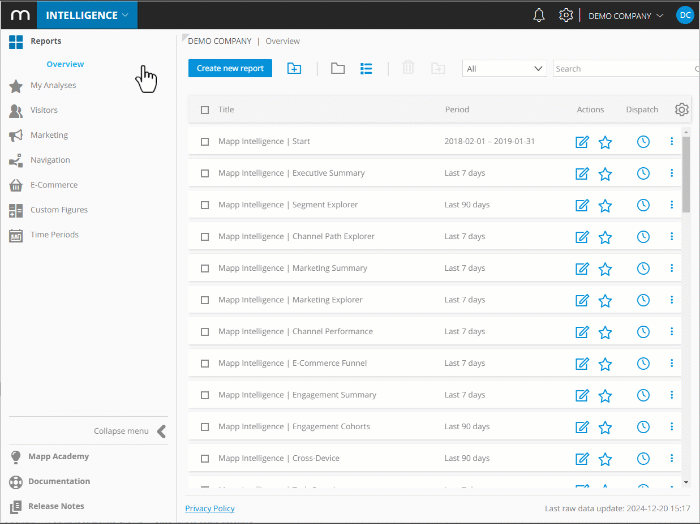Check the Marketing Explorer row checkbox

coord(205,300)
